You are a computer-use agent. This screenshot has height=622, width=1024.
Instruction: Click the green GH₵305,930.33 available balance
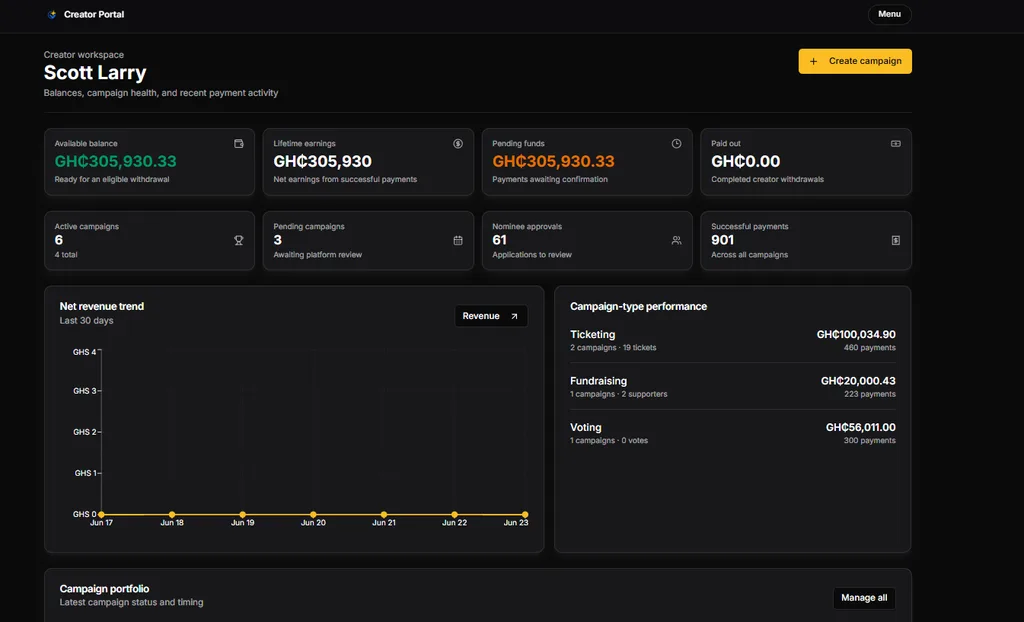coord(116,161)
